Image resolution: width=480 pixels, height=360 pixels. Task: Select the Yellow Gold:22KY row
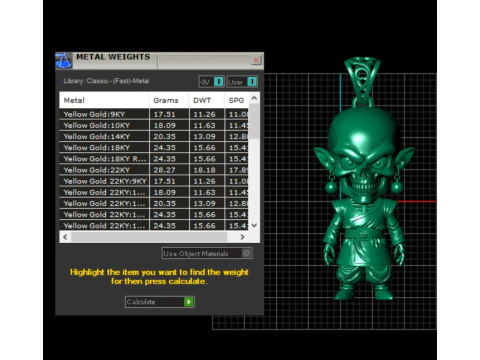154,170
